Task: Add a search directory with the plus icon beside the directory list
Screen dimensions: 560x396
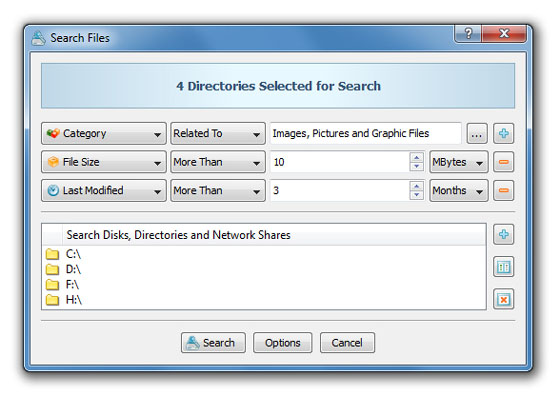Action: (x=503, y=235)
